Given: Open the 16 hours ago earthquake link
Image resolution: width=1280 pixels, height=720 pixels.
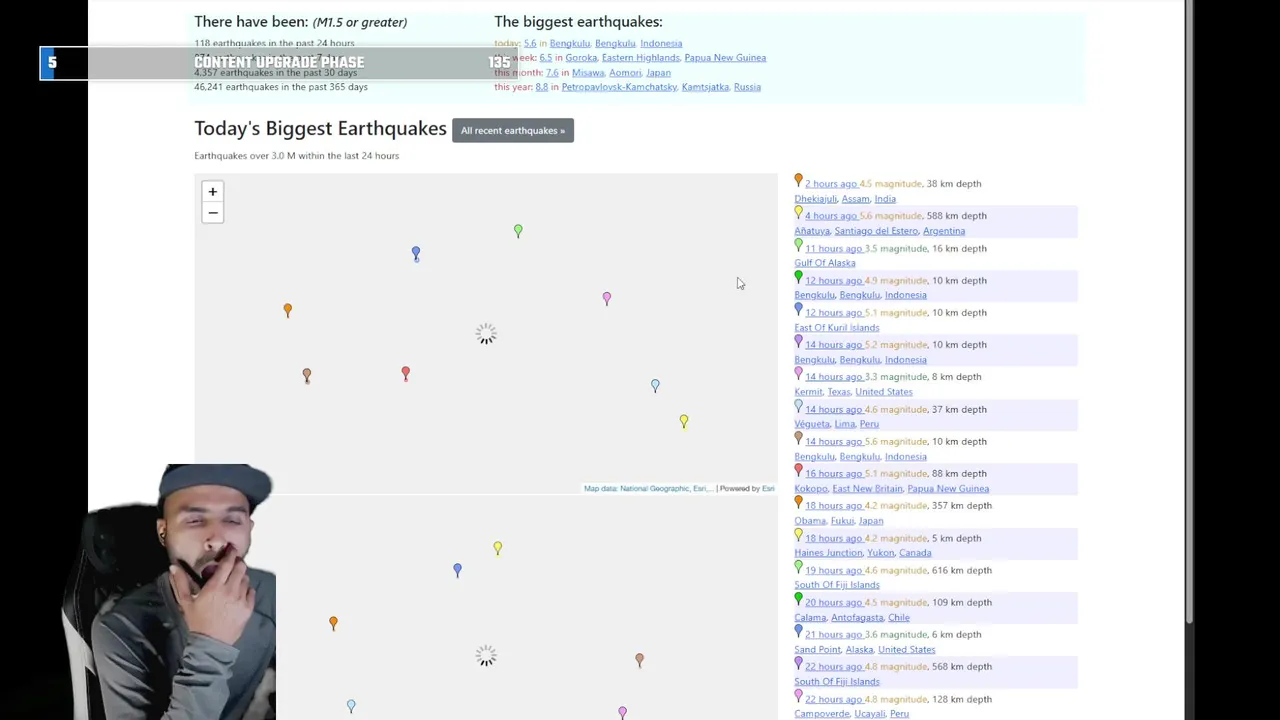Looking at the screenshot, I should pyautogui.click(x=833, y=474).
